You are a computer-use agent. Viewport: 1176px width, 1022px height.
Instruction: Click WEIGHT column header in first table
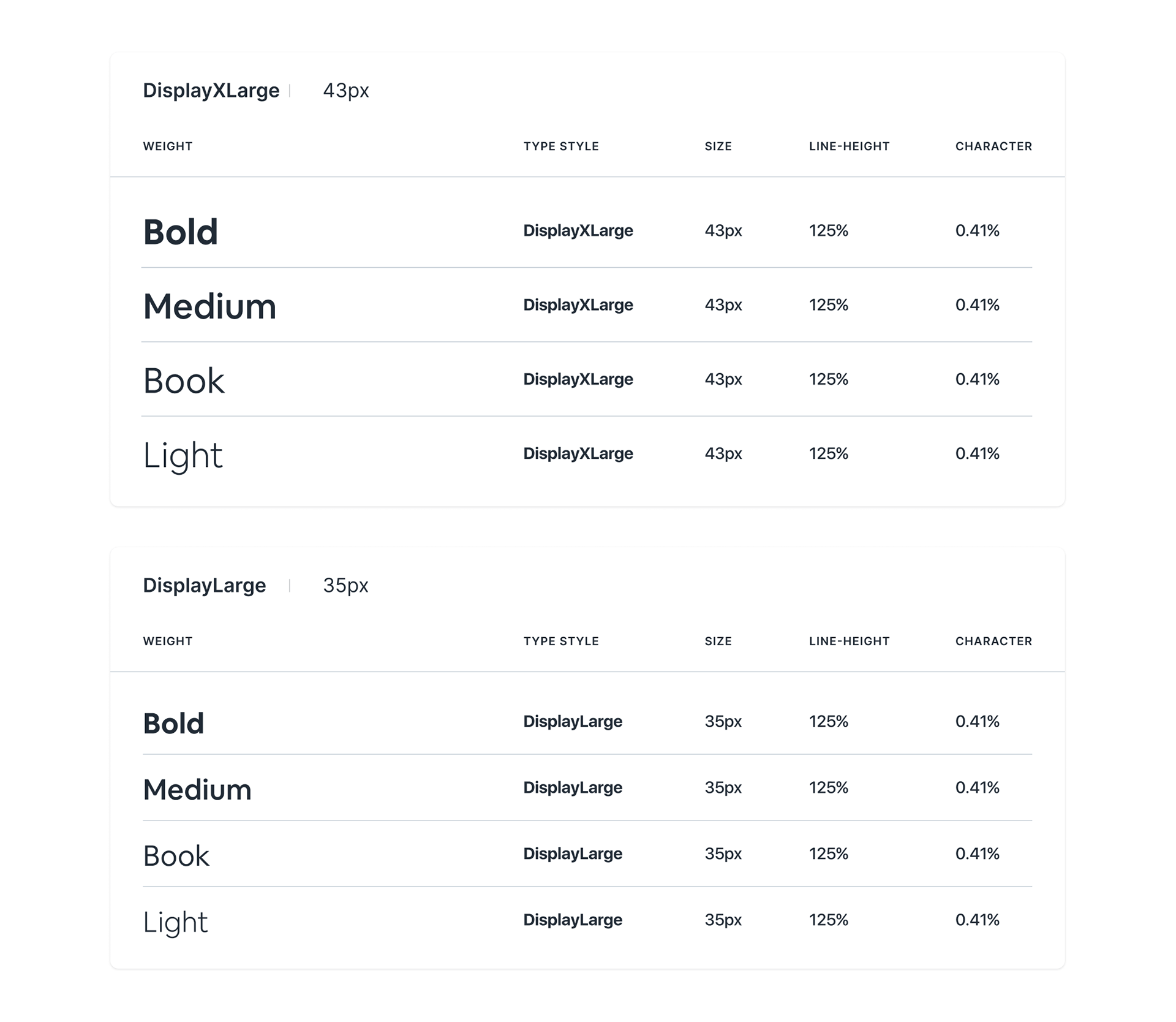pyautogui.click(x=168, y=146)
